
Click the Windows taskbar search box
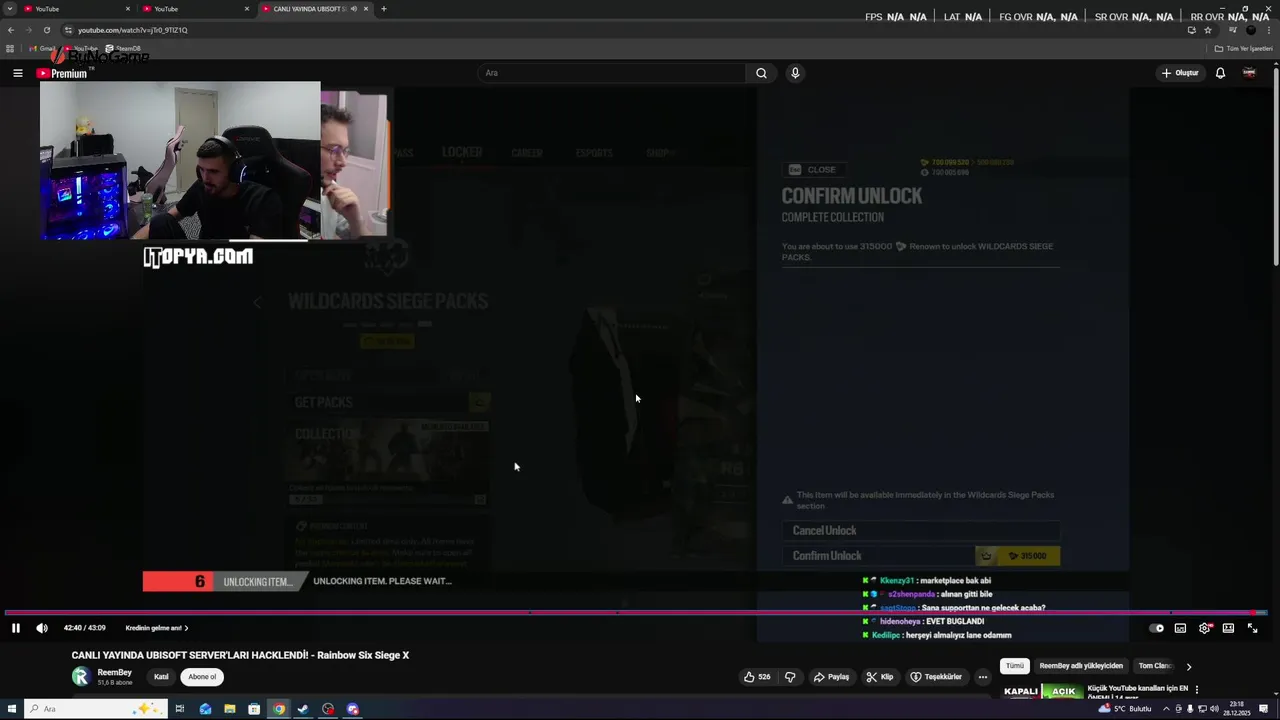(95, 709)
